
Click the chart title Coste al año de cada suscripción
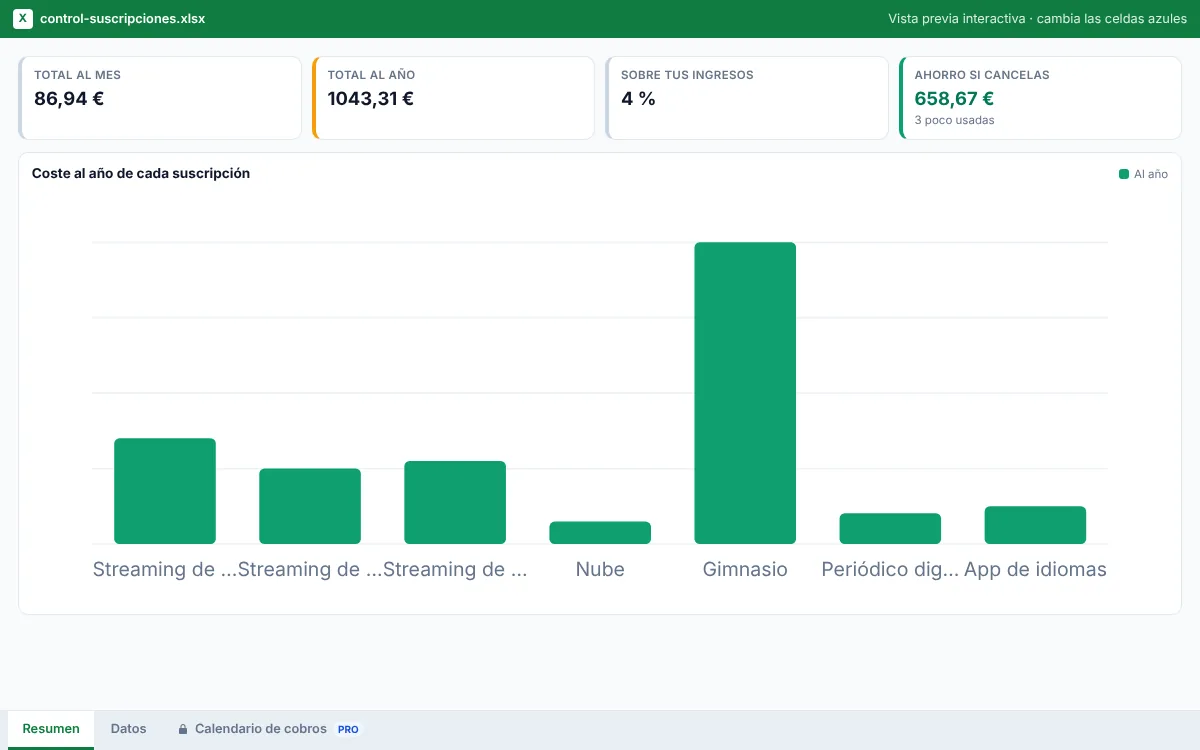(141, 173)
